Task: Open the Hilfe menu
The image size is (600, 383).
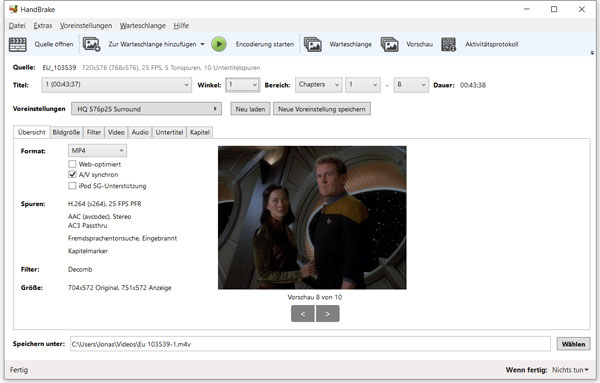Action: (181, 26)
